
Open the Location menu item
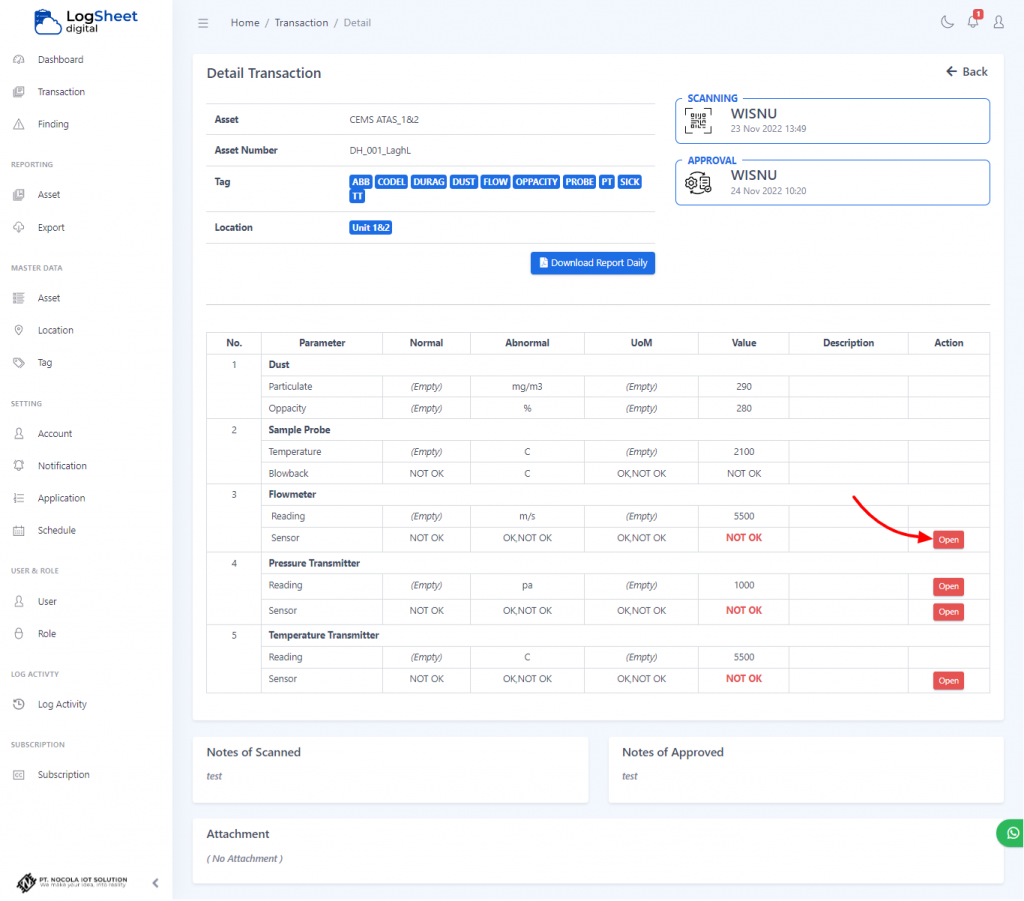click(56, 330)
